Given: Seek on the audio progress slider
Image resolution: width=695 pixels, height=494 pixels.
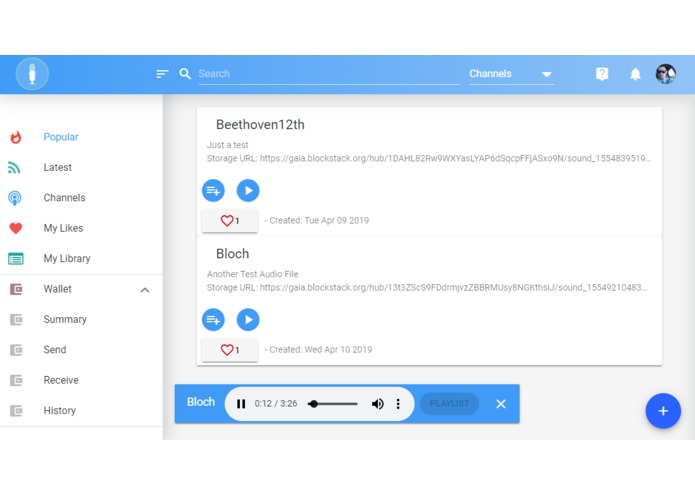Looking at the screenshot, I should [x=333, y=404].
